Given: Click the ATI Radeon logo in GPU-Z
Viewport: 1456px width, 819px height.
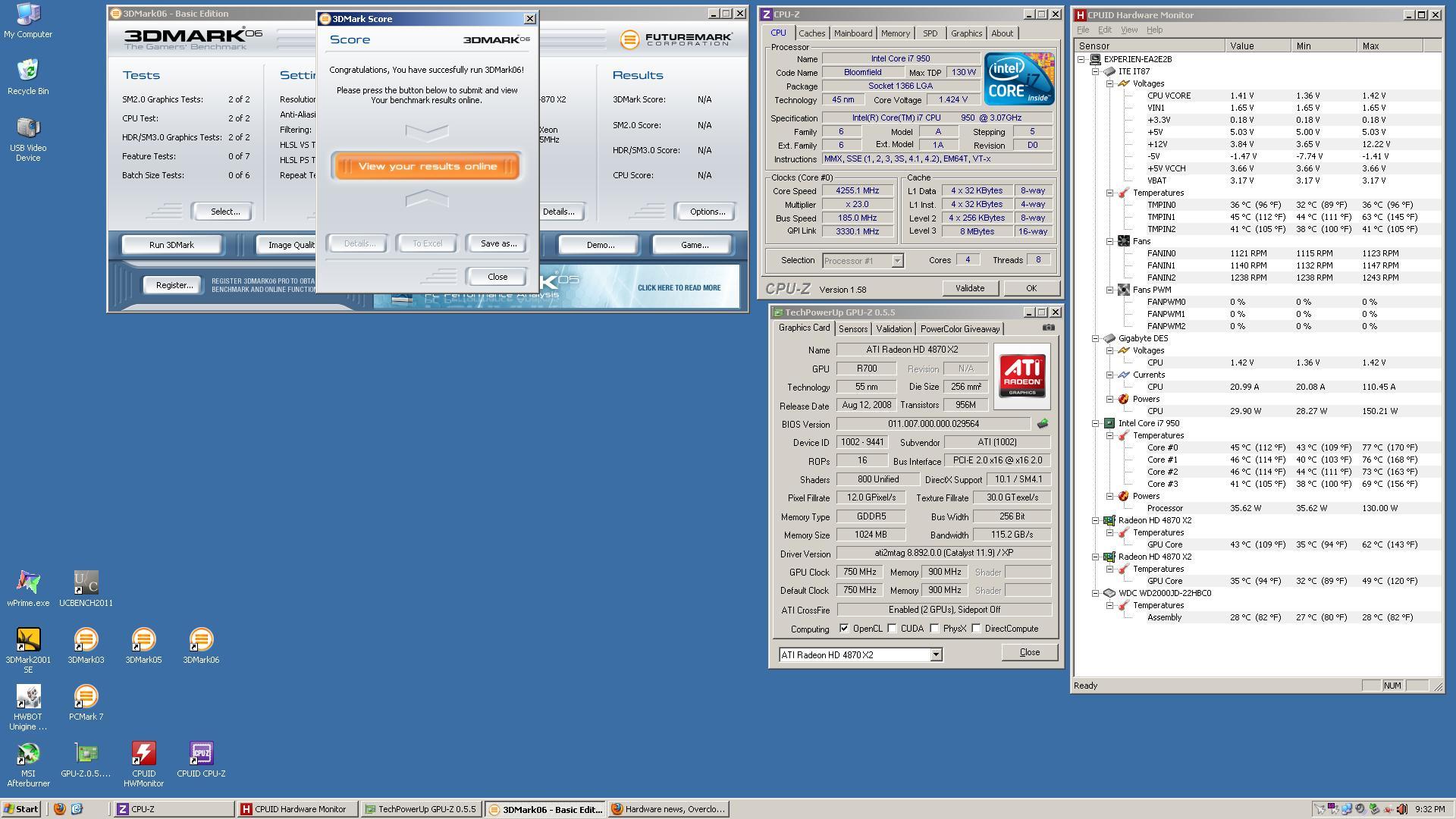Looking at the screenshot, I should 1021,376.
